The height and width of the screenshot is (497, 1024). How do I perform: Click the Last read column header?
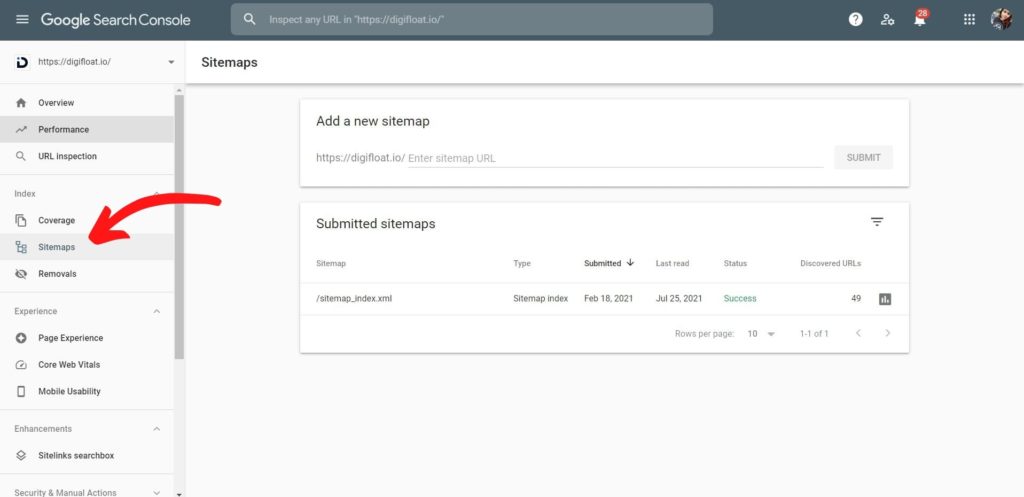click(x=672, y=263)
